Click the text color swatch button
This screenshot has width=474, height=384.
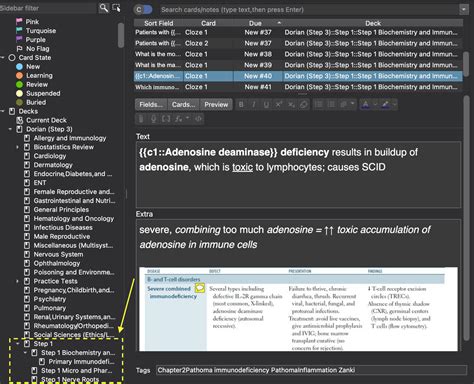[366, 105]
